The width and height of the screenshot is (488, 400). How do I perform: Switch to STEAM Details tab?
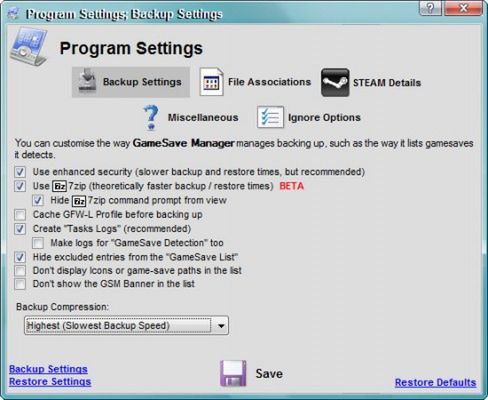click(387, 83)
